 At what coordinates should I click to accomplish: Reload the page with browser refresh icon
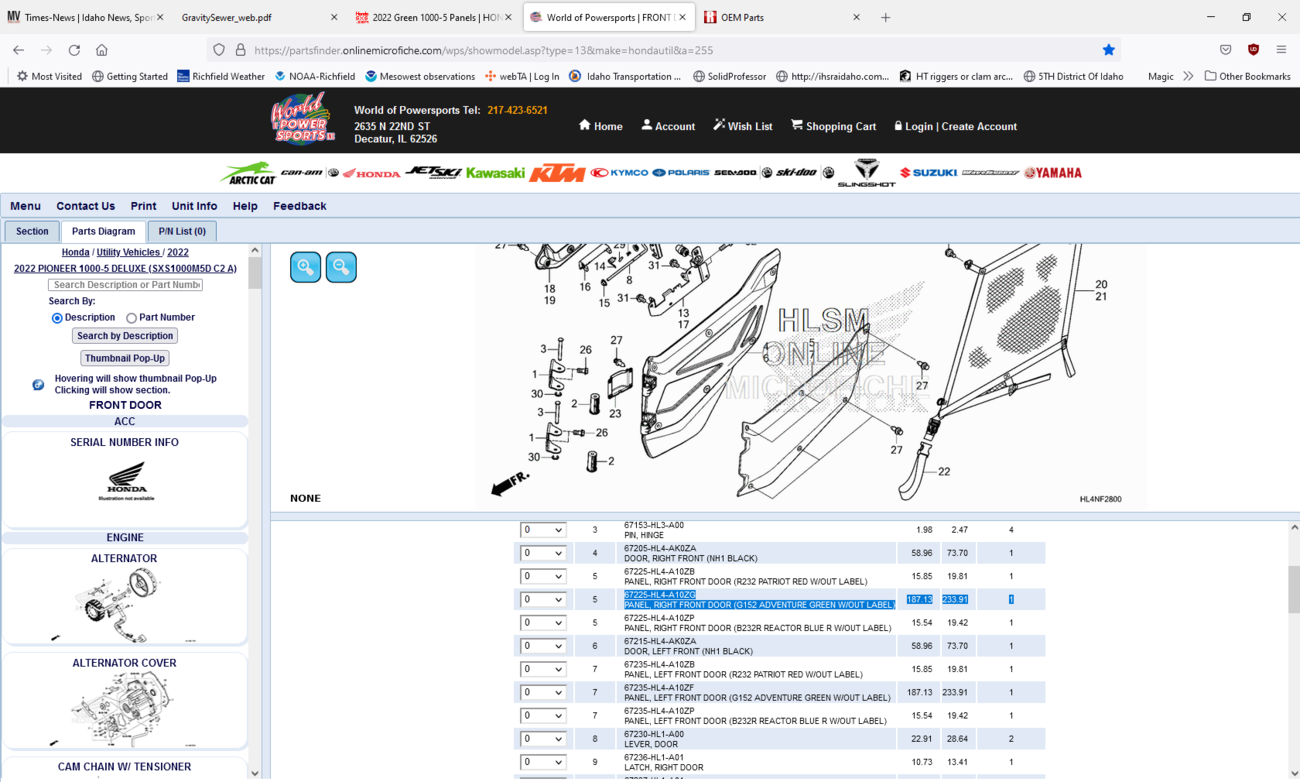(74, 50)
